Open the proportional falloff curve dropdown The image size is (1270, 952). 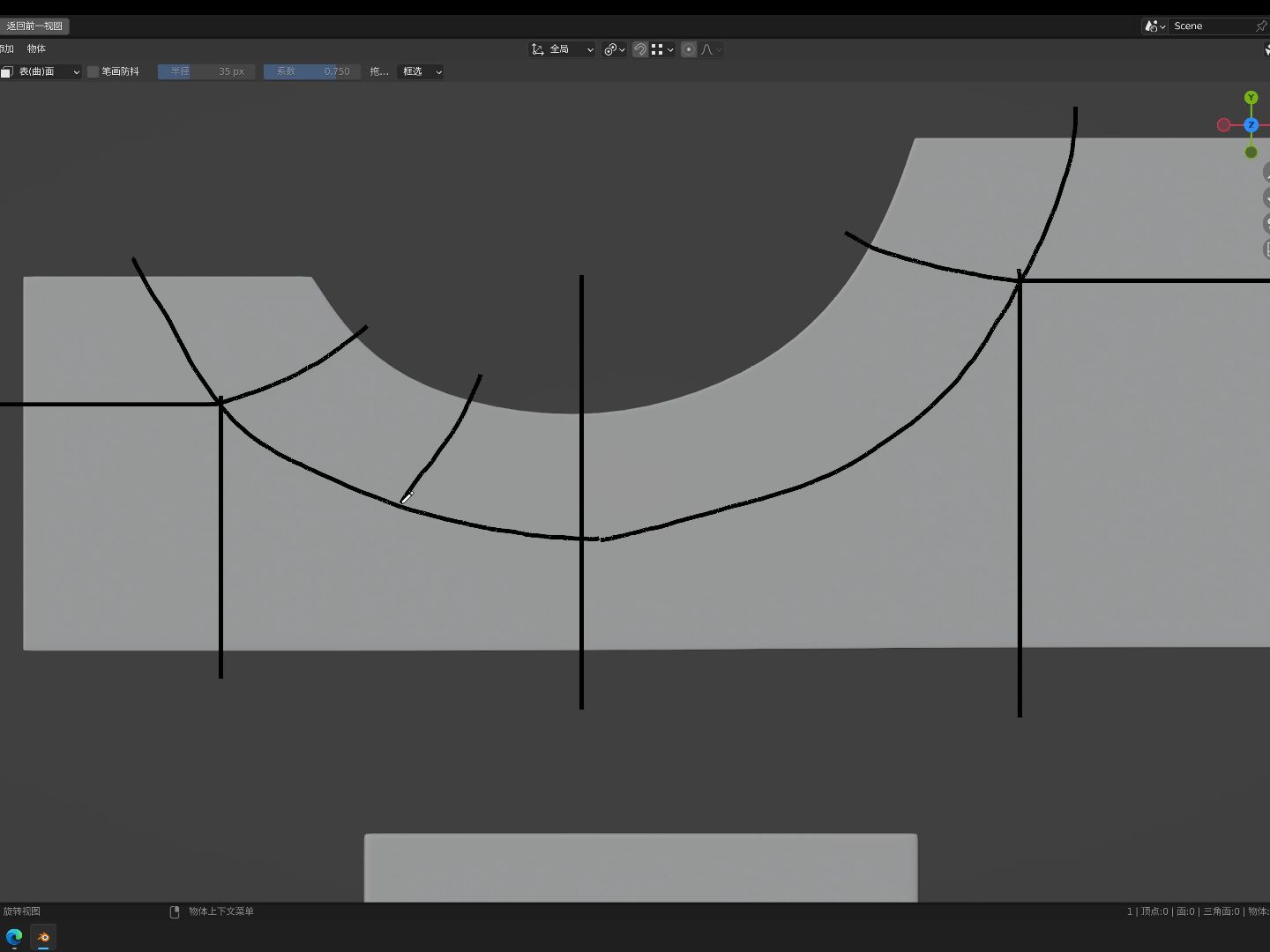pyautogui.click(x=711, y=50)
